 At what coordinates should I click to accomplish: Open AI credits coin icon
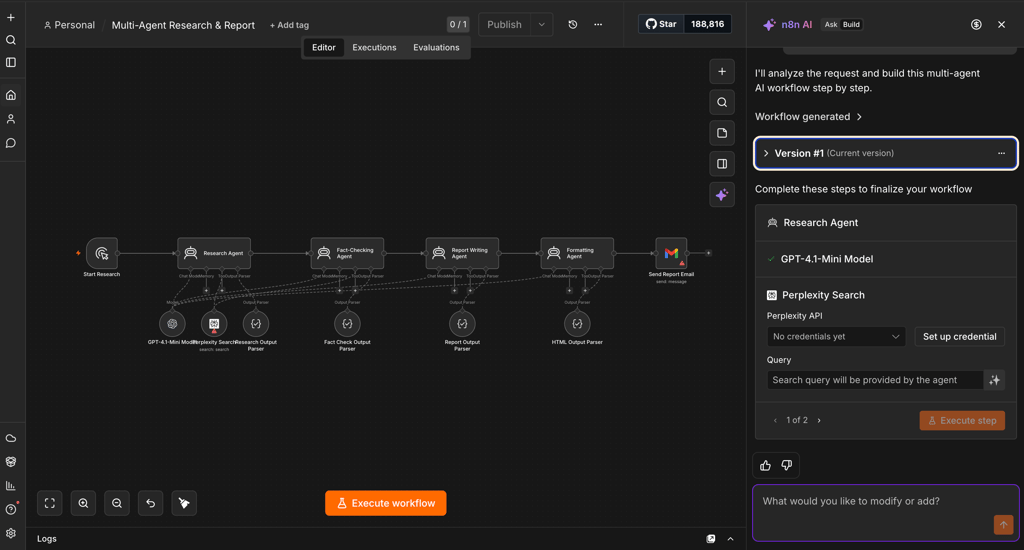(976, 24)
